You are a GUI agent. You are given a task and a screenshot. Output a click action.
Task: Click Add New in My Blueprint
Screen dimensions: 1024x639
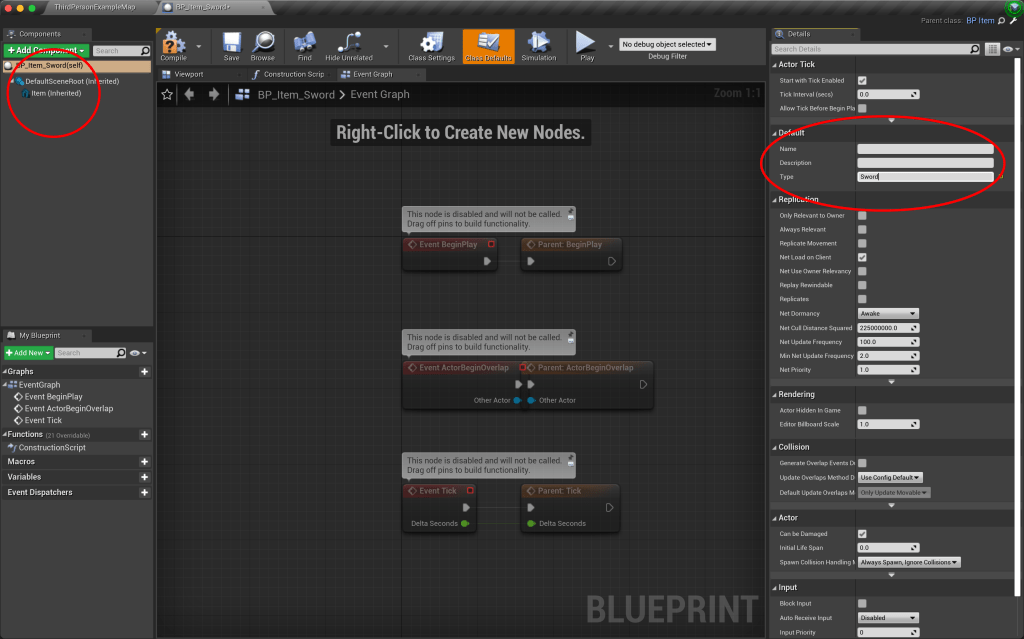[28, 353]
